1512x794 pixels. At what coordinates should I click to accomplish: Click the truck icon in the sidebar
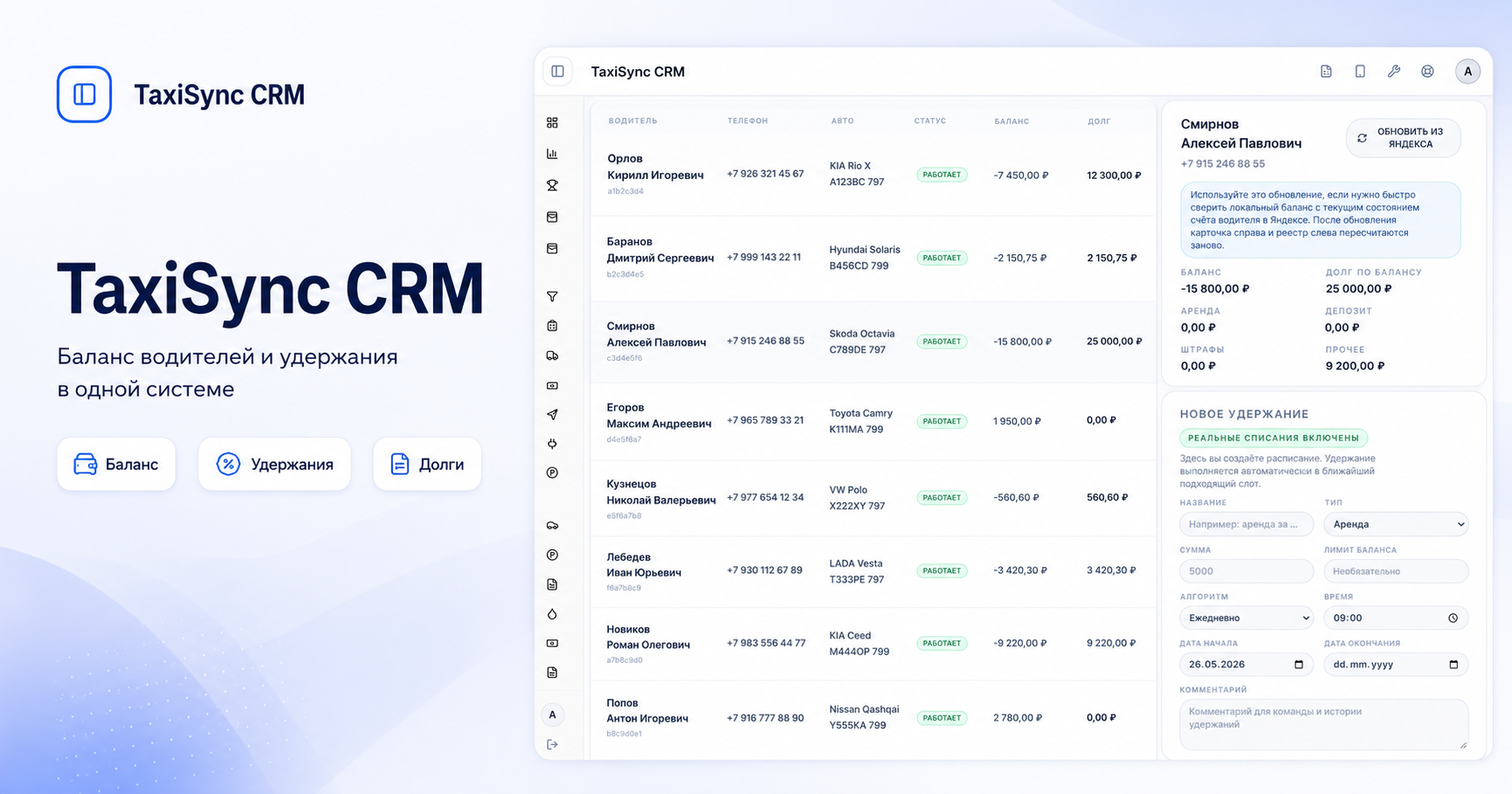[552, 356]
